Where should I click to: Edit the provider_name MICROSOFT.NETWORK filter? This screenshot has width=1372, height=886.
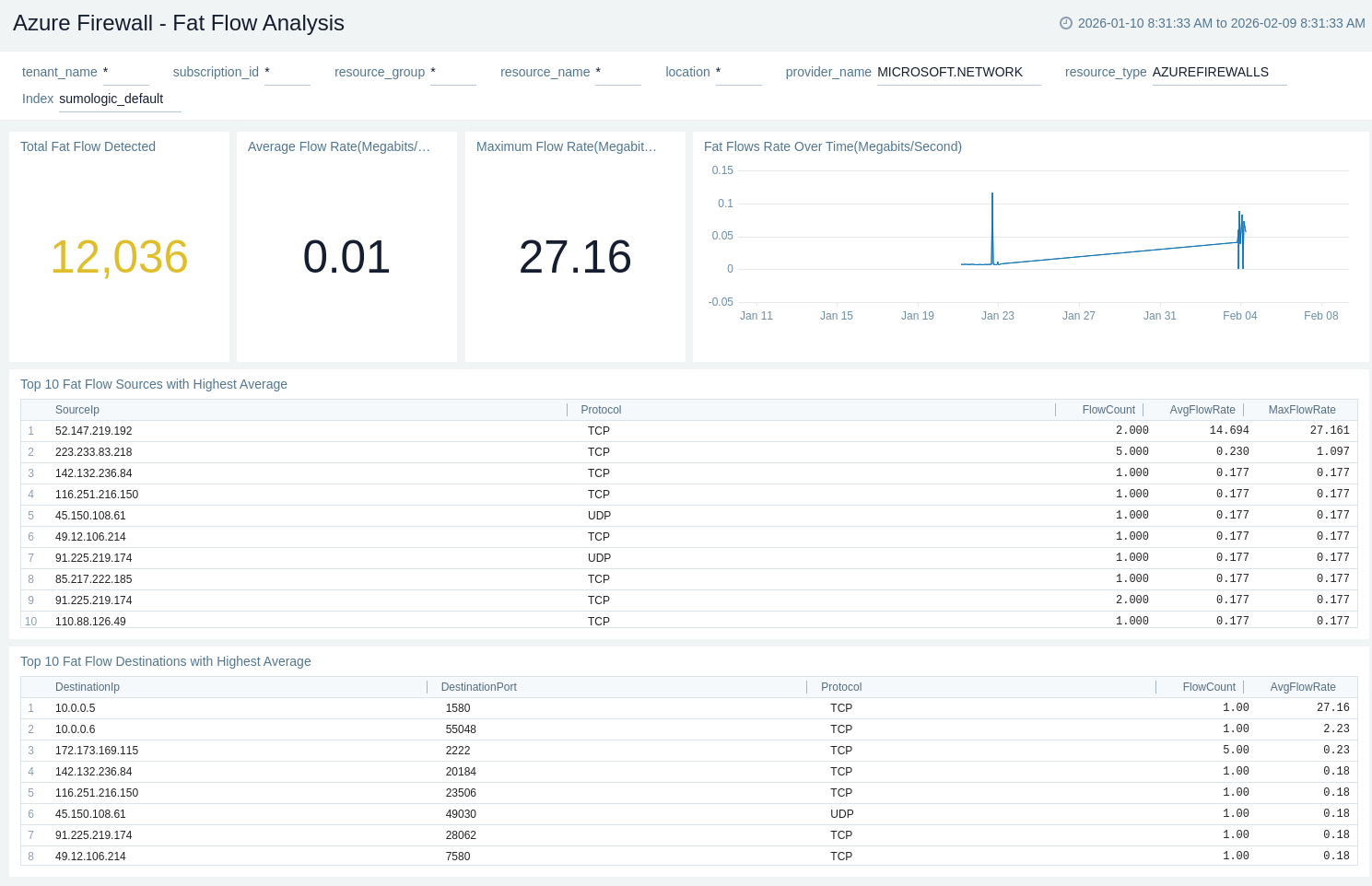[957, 72]
